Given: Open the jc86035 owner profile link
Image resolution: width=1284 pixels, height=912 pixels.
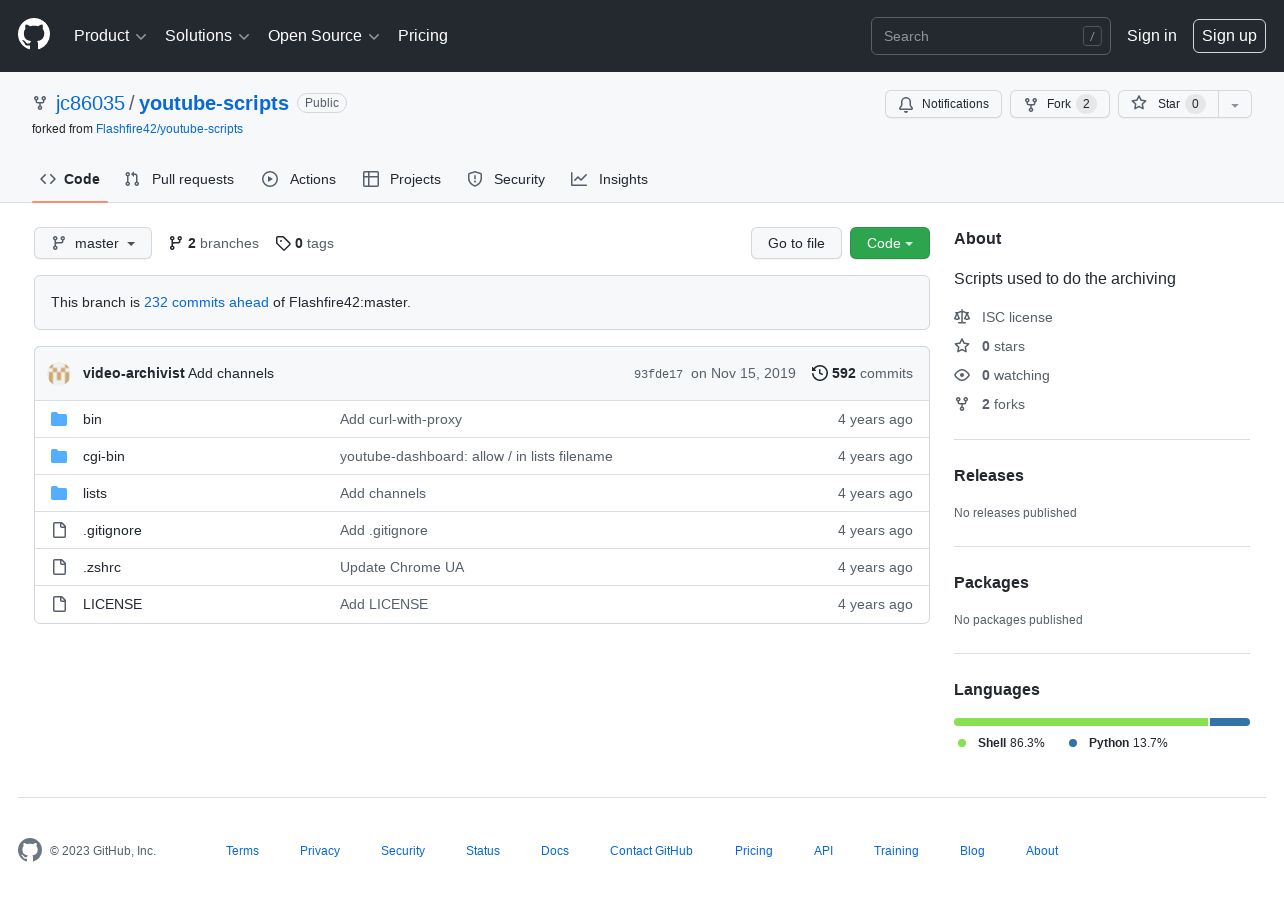Looking at the screenshot, I should [x=90, y=103].
